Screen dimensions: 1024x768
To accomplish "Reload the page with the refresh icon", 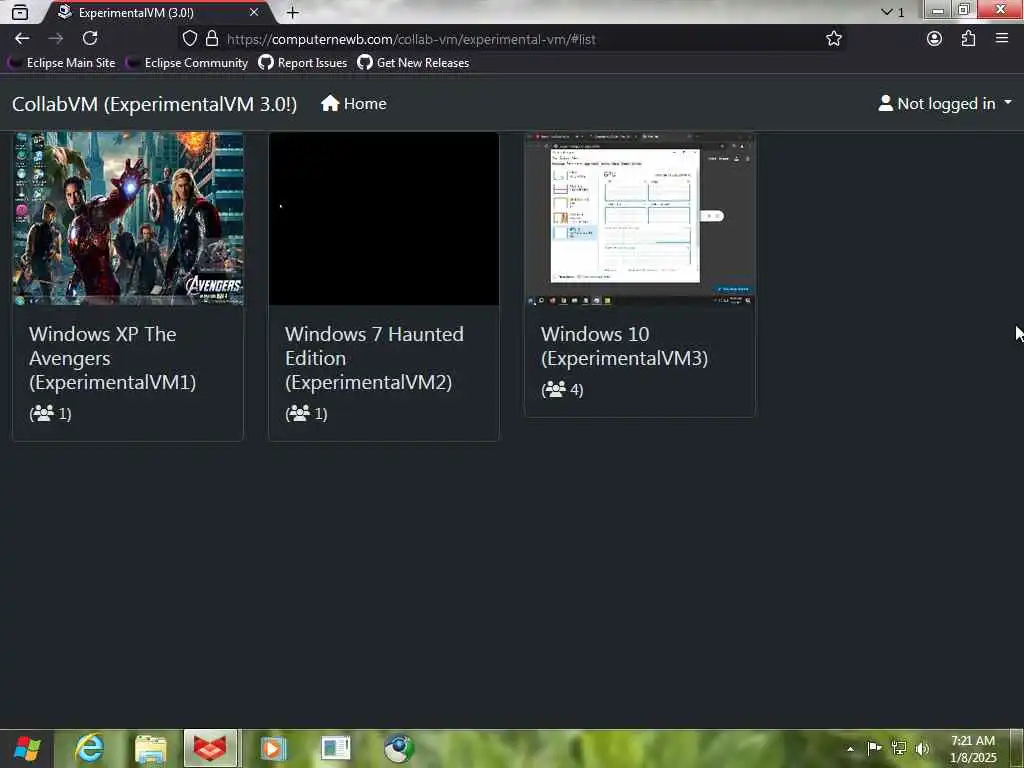I will click(x=90, y=39).
